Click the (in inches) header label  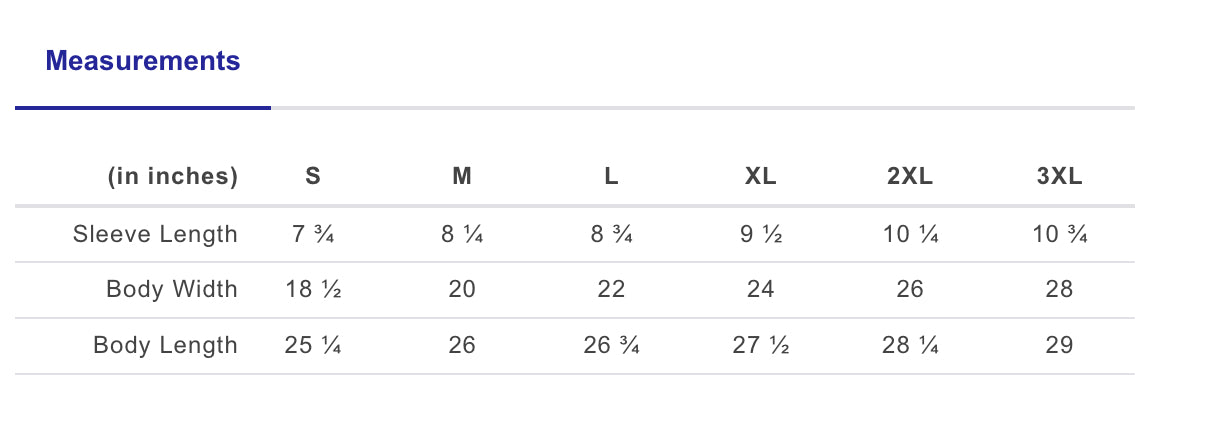pyautogui.click(x=173, y=177)
